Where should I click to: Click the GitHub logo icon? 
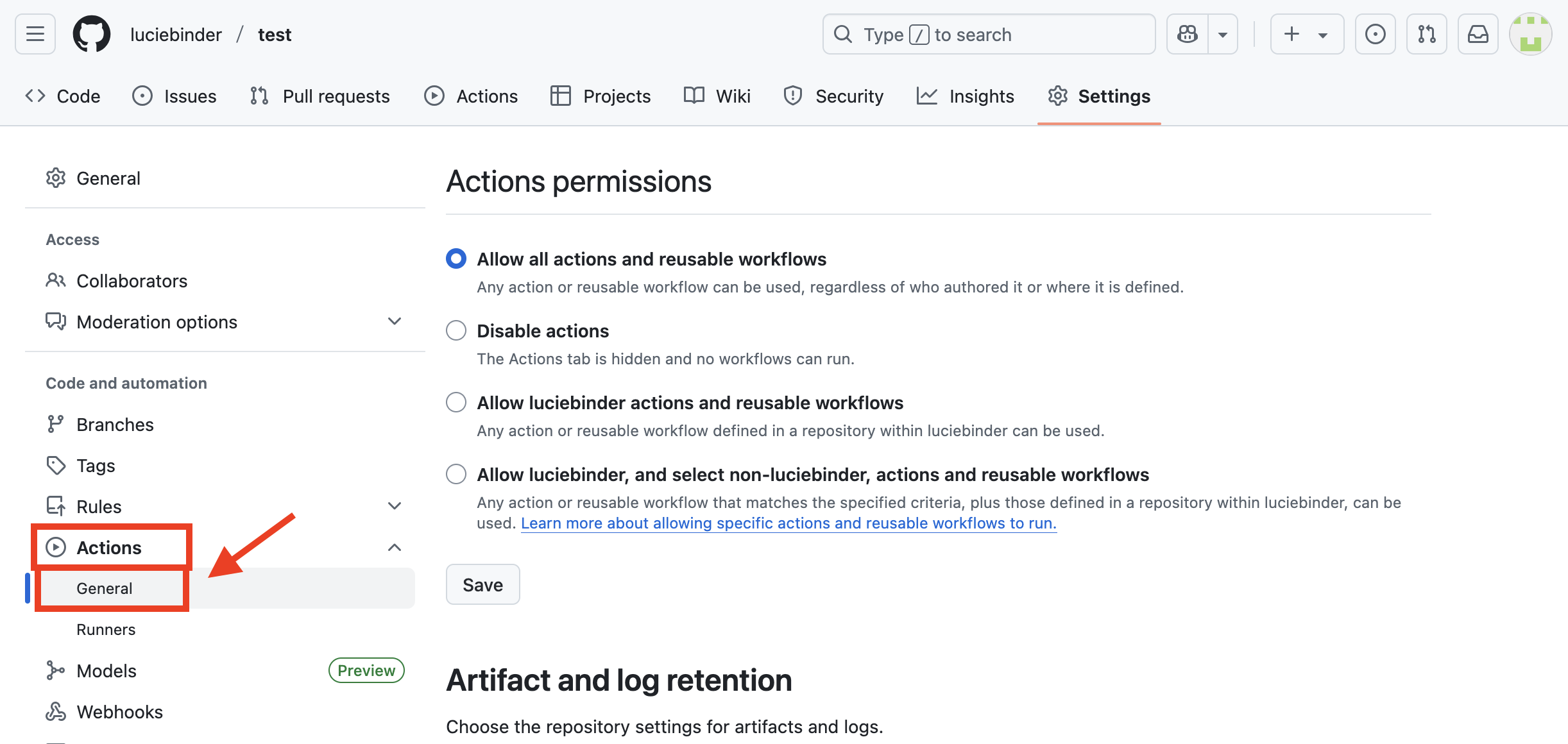coord(92,34)
